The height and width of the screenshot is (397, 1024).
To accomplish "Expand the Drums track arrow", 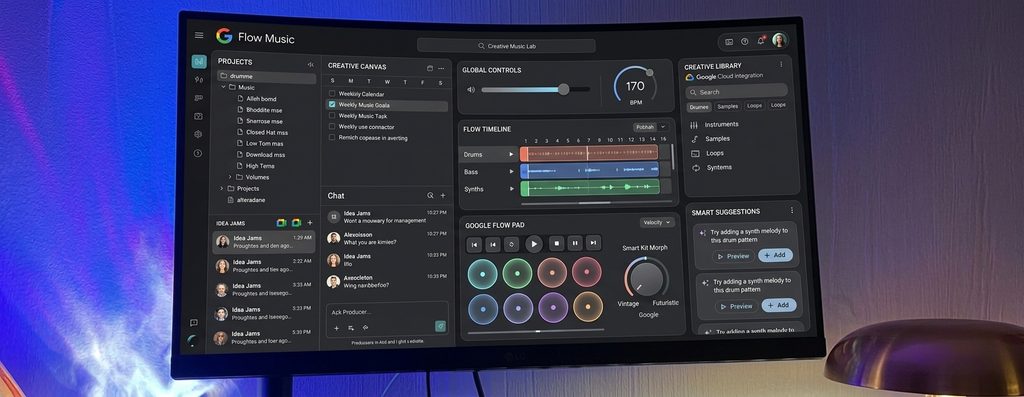I will (512, 155).
